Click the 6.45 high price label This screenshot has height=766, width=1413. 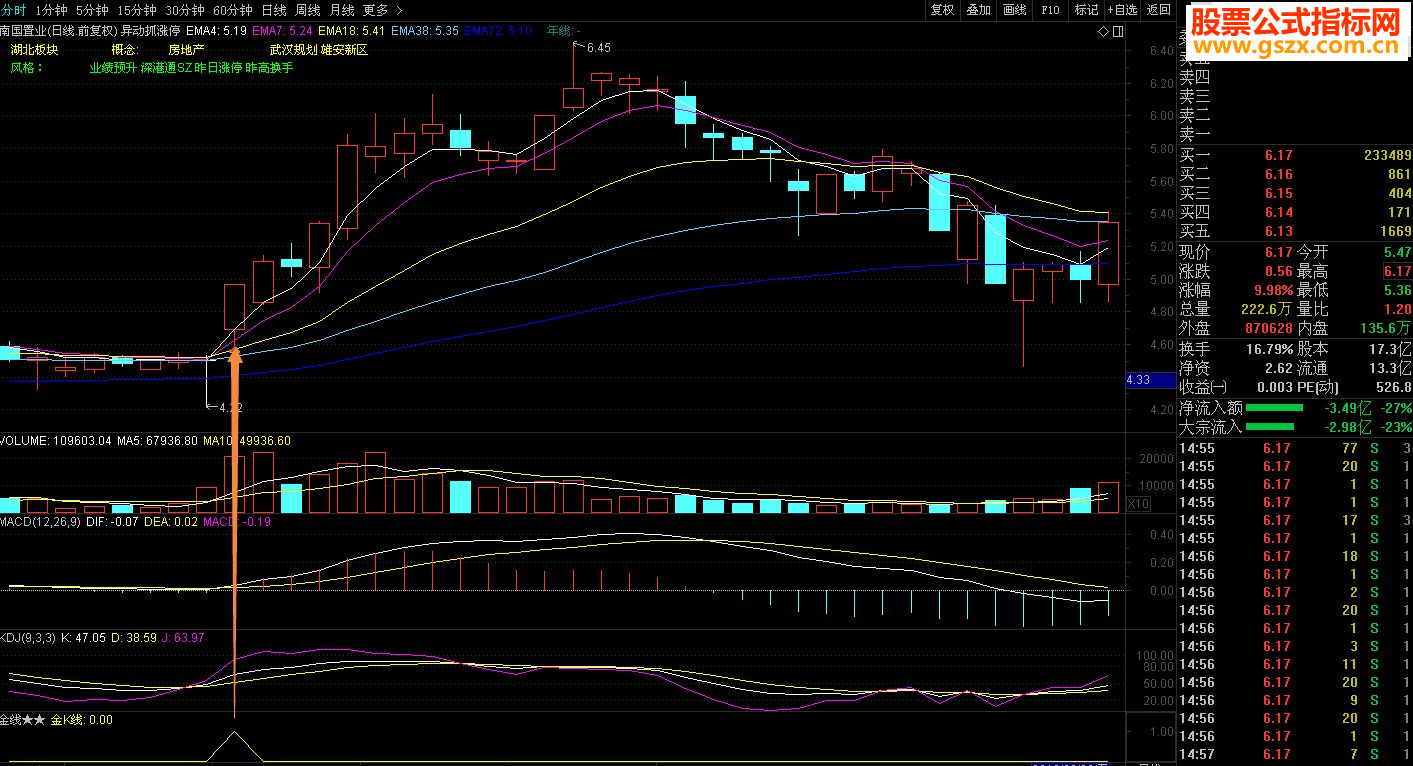(598, 48)
